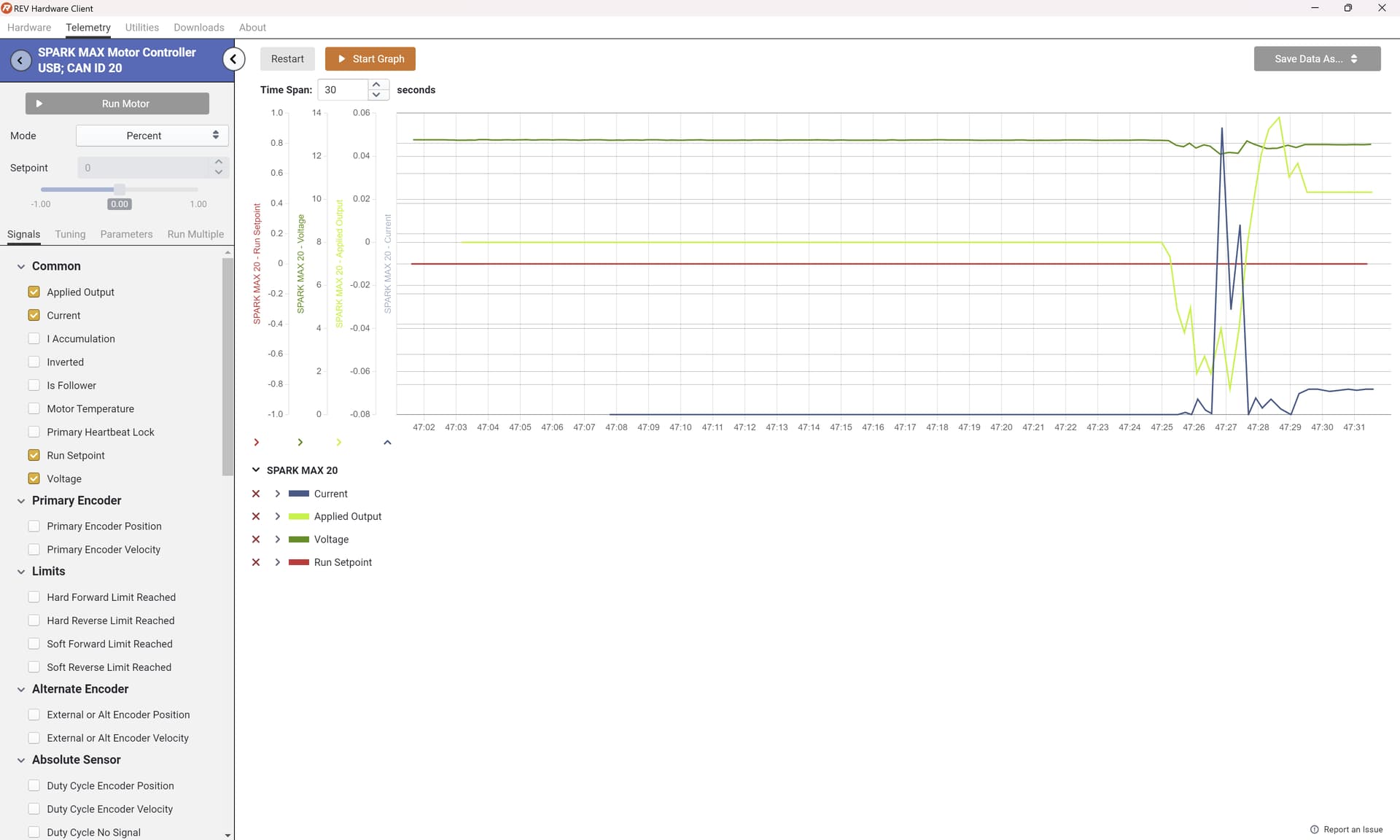Collapse the Alternate Encoder group

(x=21, y=689)
